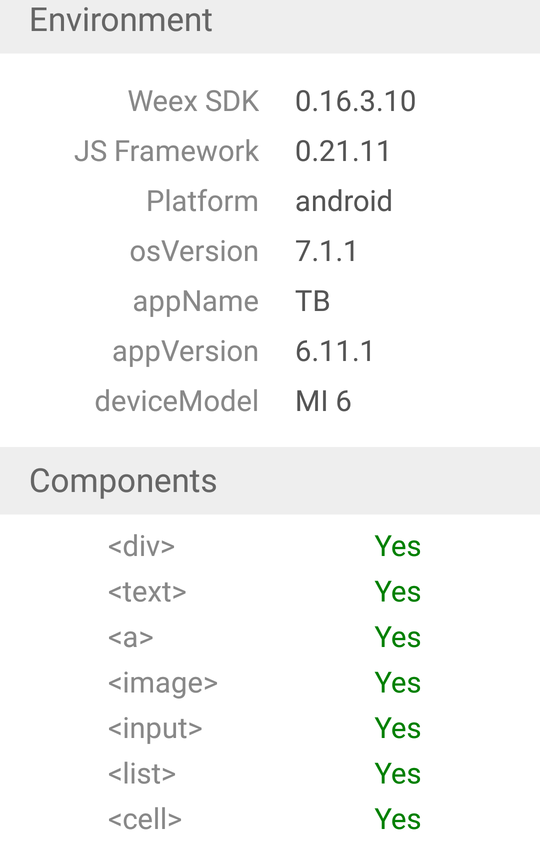Select the appVersion value 6.11.1
Screen dimensions: 540x844
pyautogui.click(x=334, y=351)
